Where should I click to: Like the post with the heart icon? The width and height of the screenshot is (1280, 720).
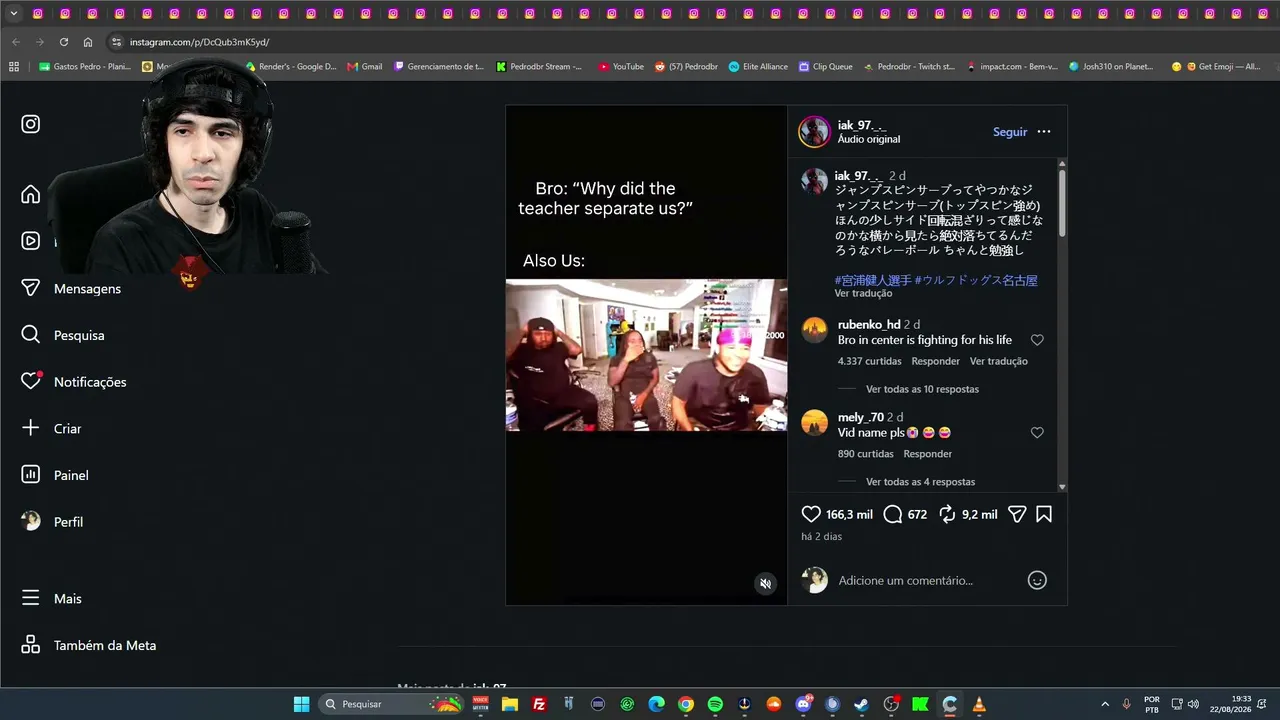[811, 514]
